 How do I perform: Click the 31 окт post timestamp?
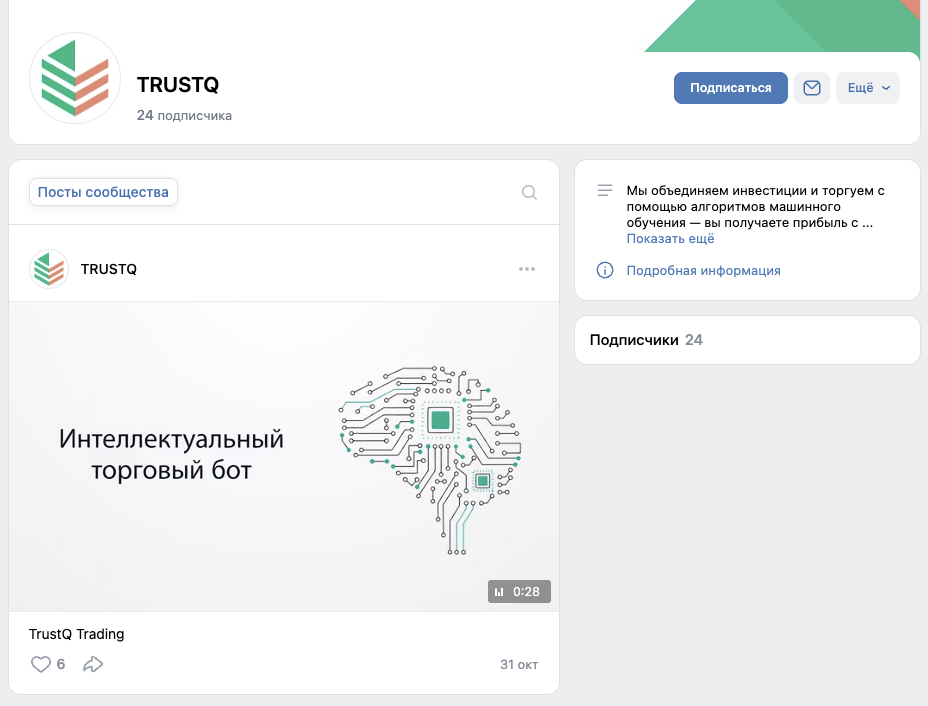coord(519,664)
